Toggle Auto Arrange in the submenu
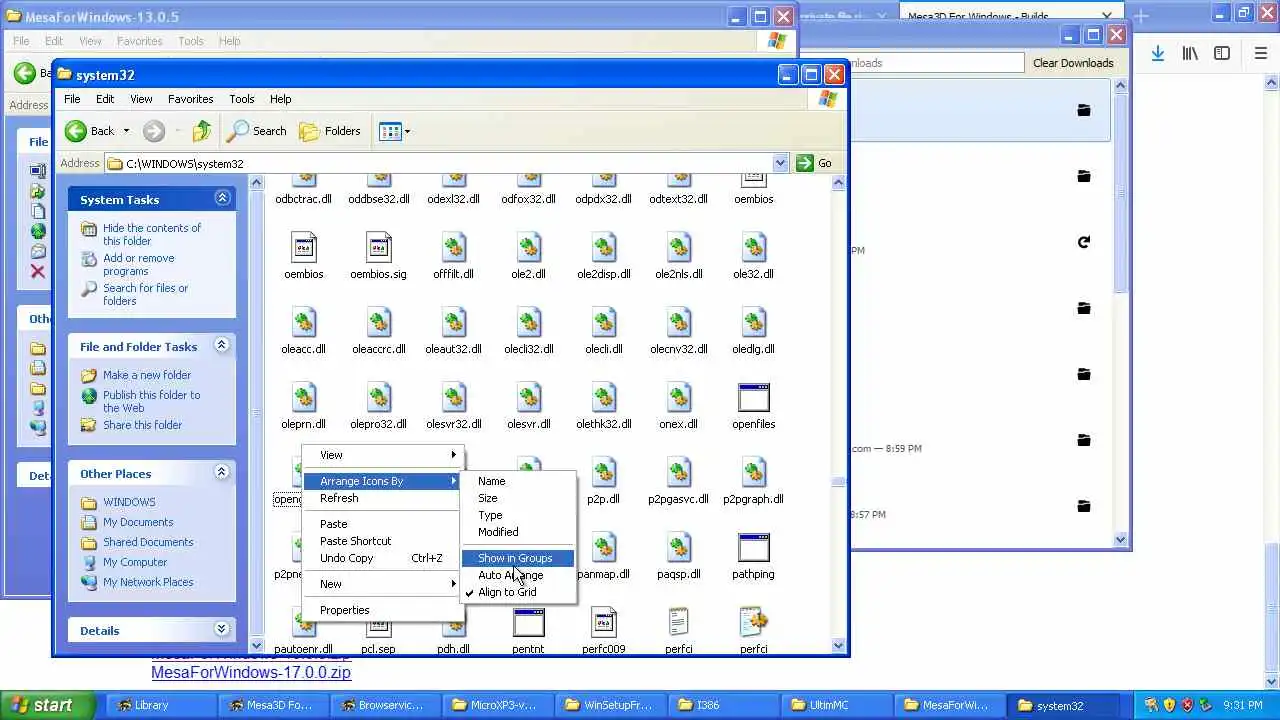Screen dimensions: 1280x720 (x=518, y=575)
